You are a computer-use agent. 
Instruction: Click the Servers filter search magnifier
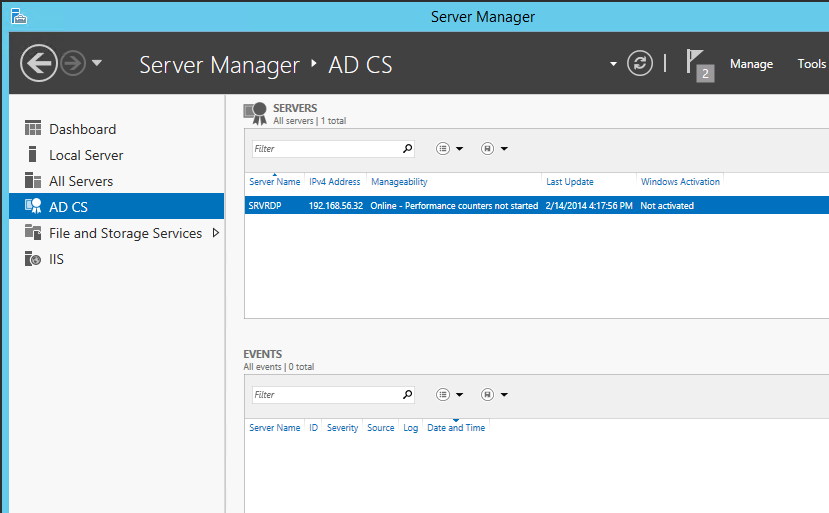[407, 149]
